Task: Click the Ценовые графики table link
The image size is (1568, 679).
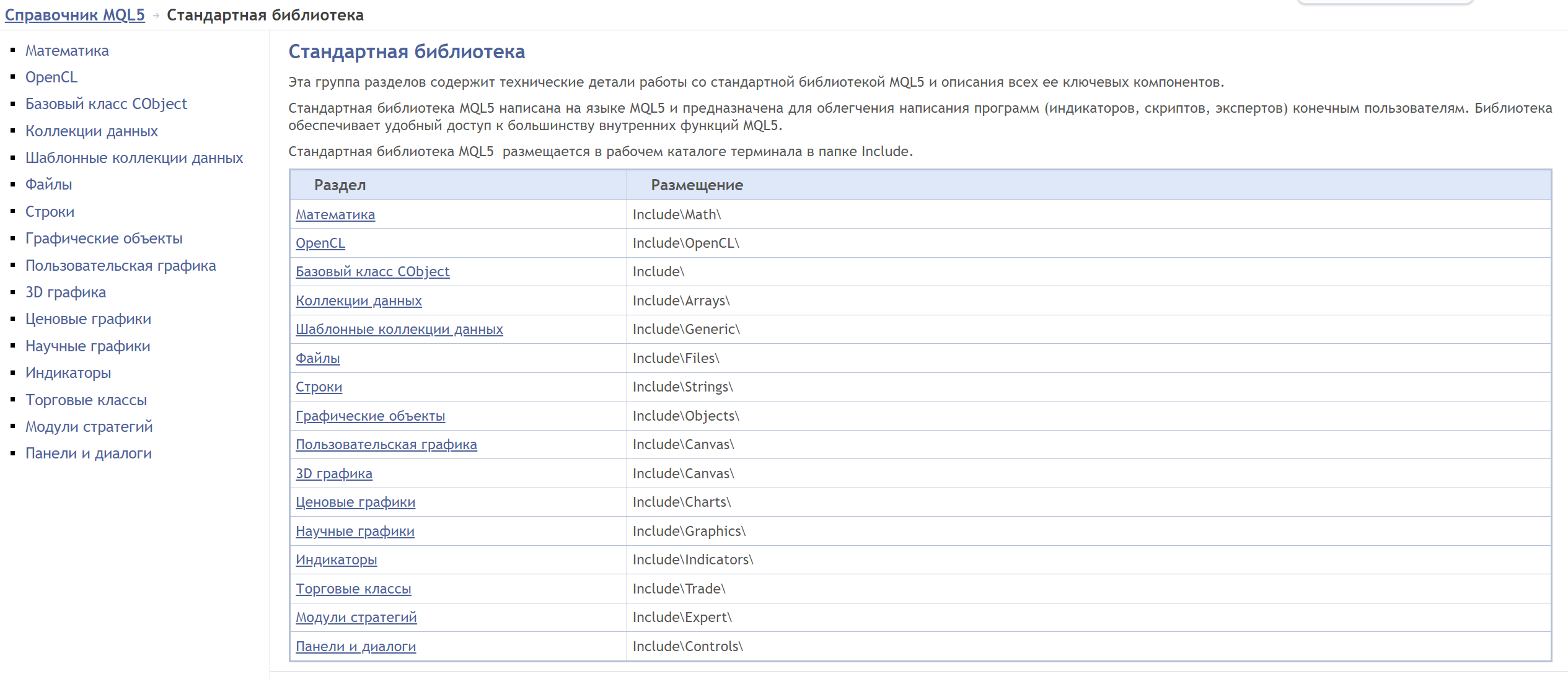Action: [355, 502]
